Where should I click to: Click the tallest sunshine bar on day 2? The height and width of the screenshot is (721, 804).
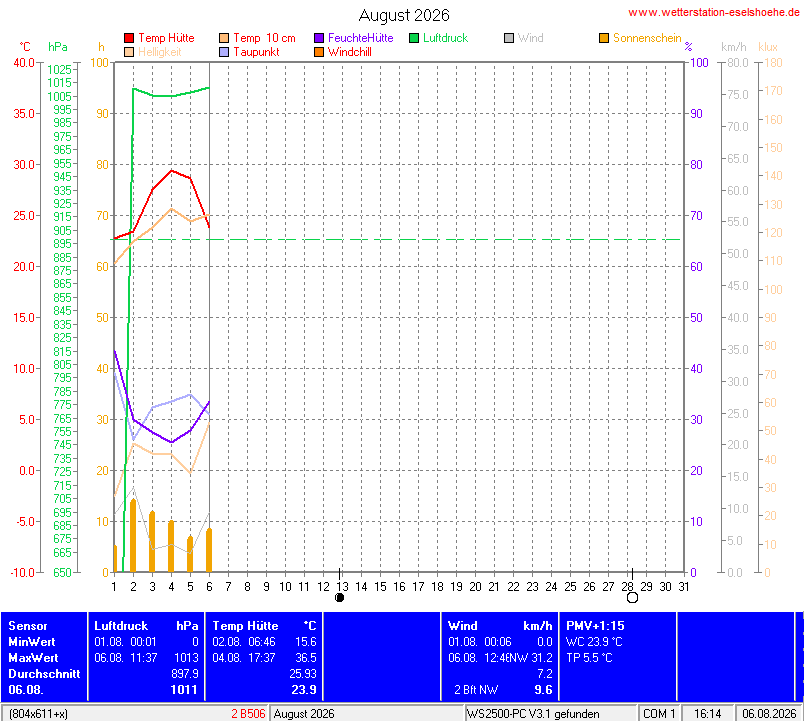pyautogui.click(x=133, y=535)
